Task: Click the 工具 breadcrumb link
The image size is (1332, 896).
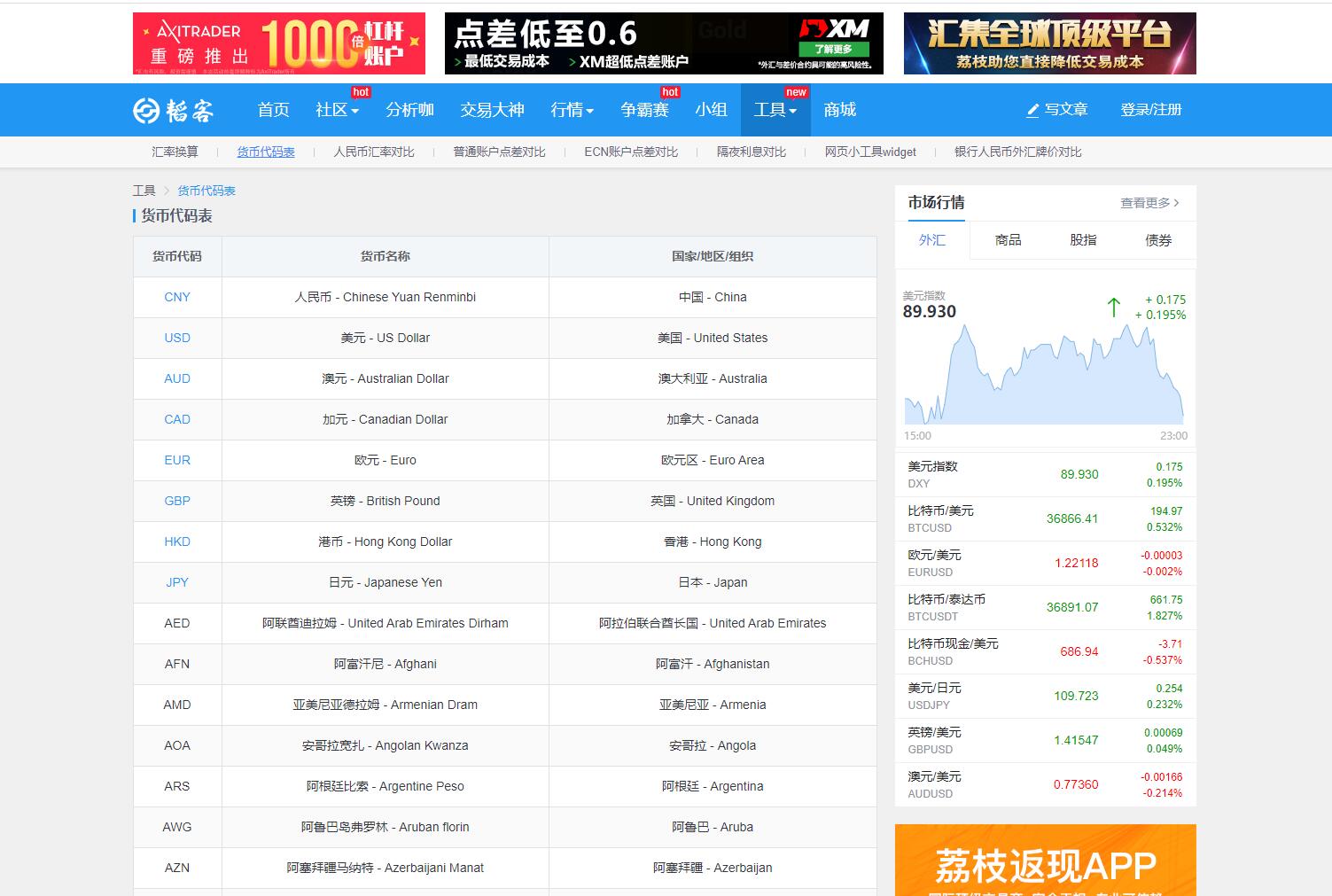Action: (144, 191)
